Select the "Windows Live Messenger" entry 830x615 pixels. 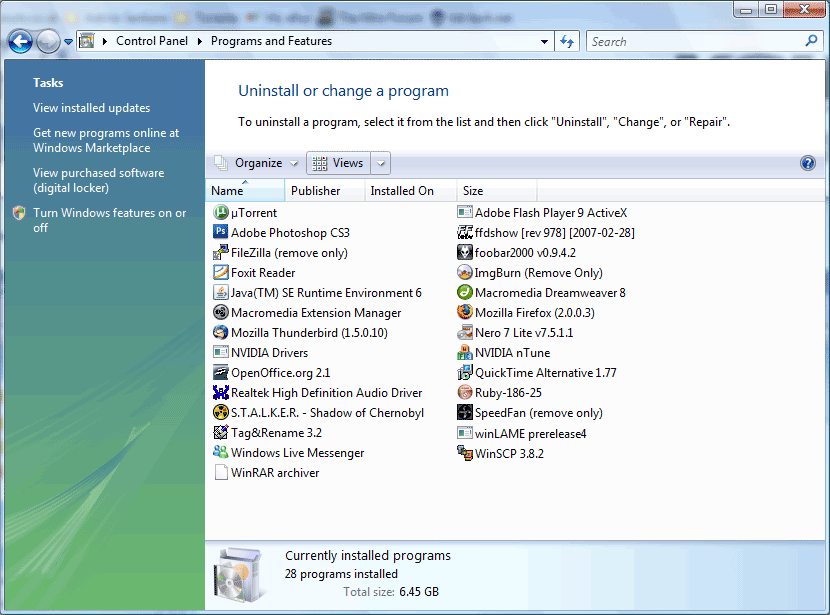click(x=288, y=453)
